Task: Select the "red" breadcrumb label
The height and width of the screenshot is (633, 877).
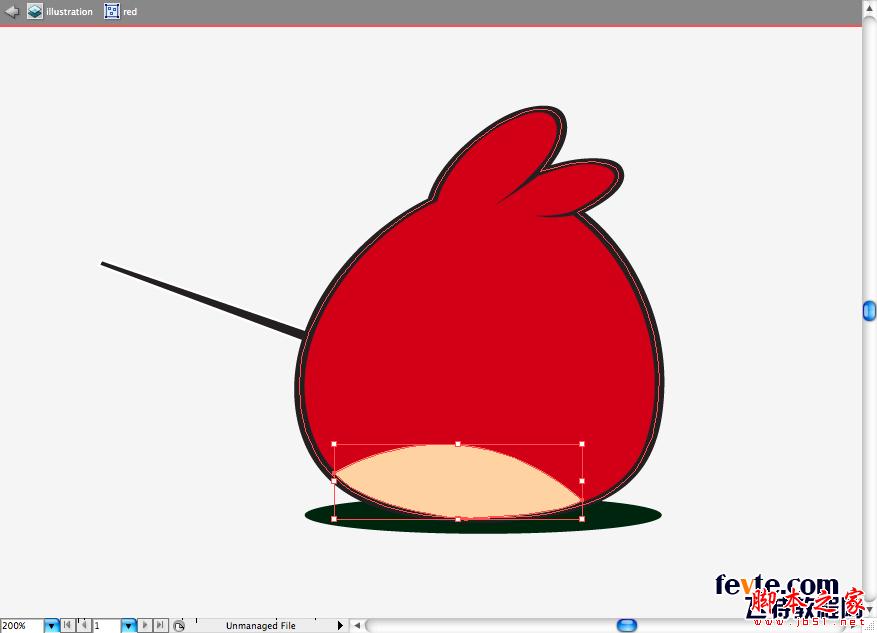Action: (130, 12)
